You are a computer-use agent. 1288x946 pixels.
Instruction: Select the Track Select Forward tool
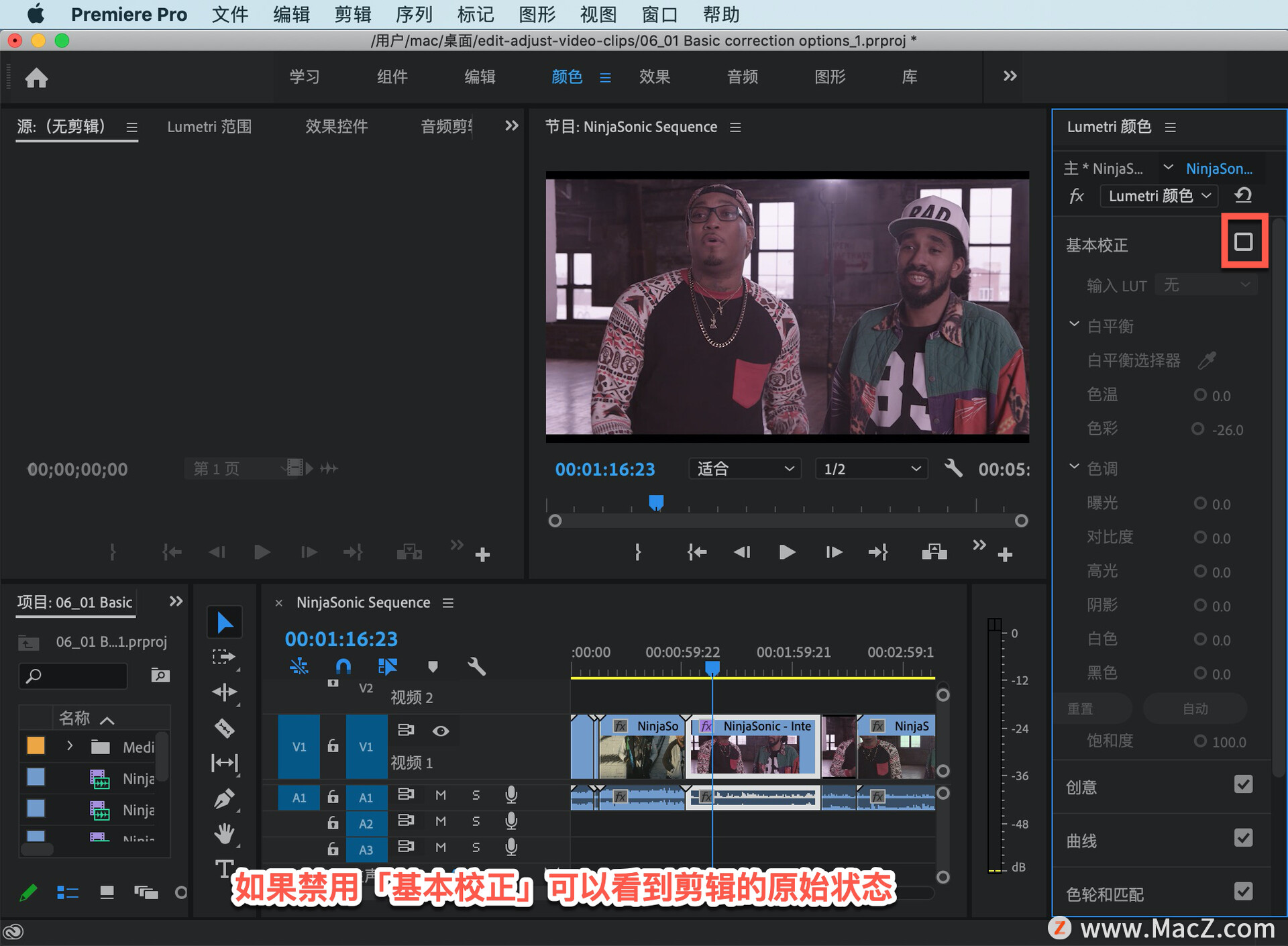tap(224, 657)
